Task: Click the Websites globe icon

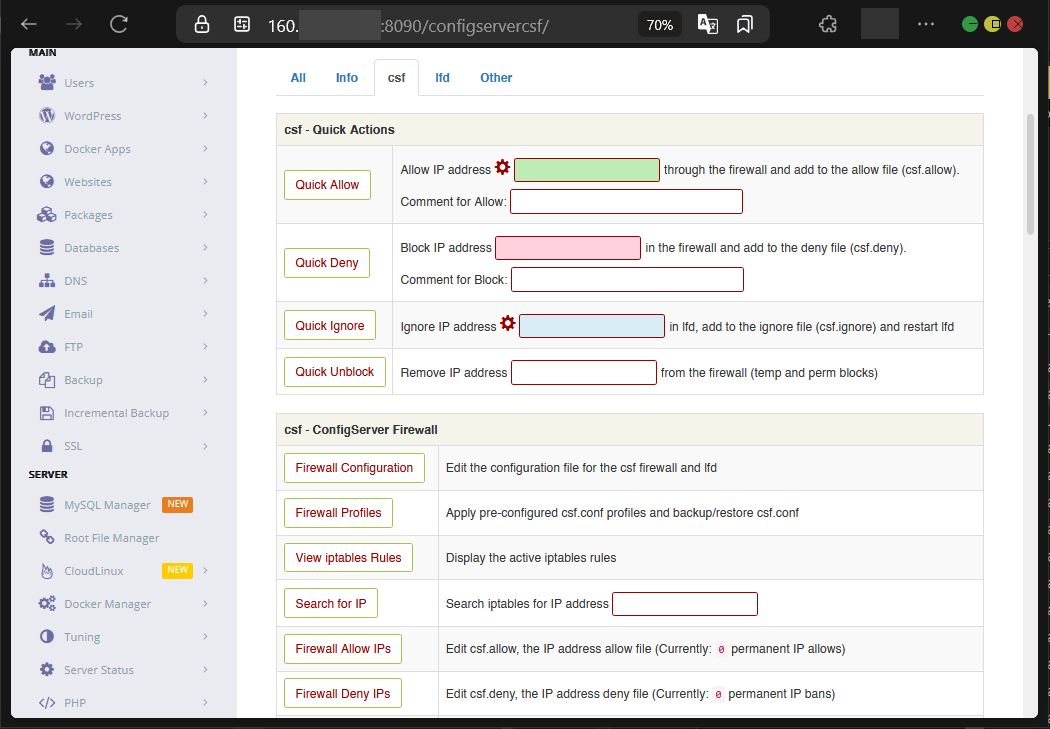Action: [47, 181]
